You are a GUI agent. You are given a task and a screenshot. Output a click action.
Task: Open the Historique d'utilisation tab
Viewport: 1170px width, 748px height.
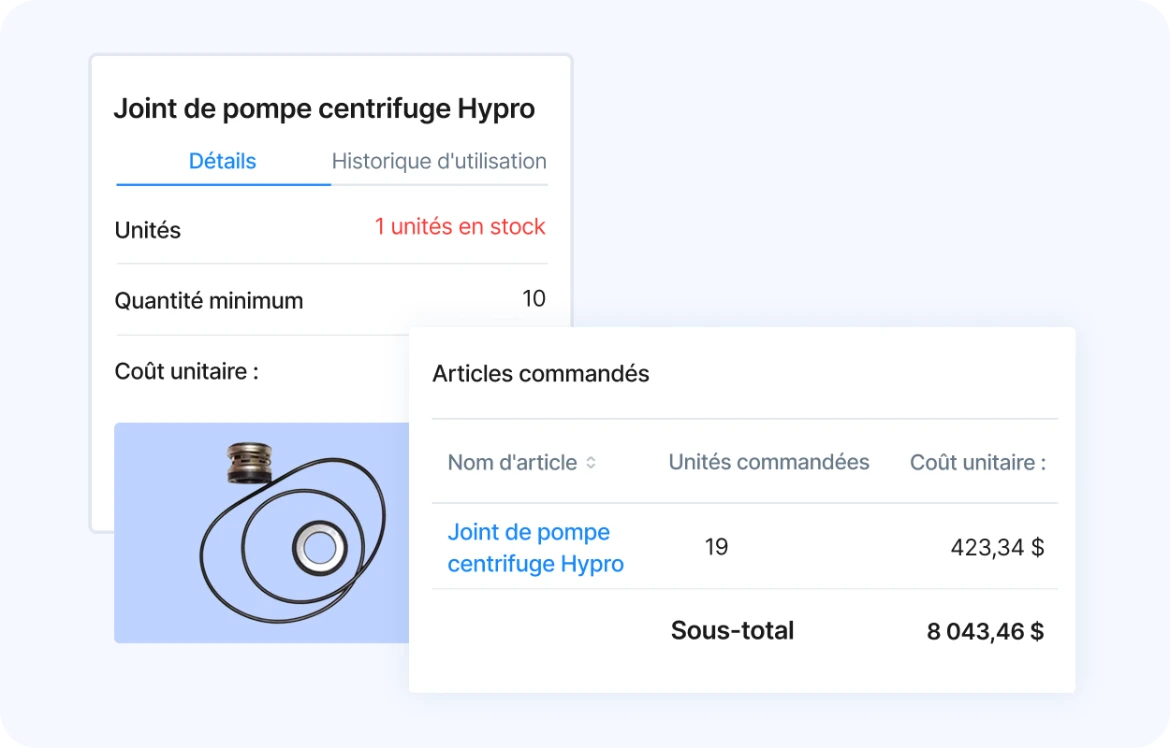[439, 161]
